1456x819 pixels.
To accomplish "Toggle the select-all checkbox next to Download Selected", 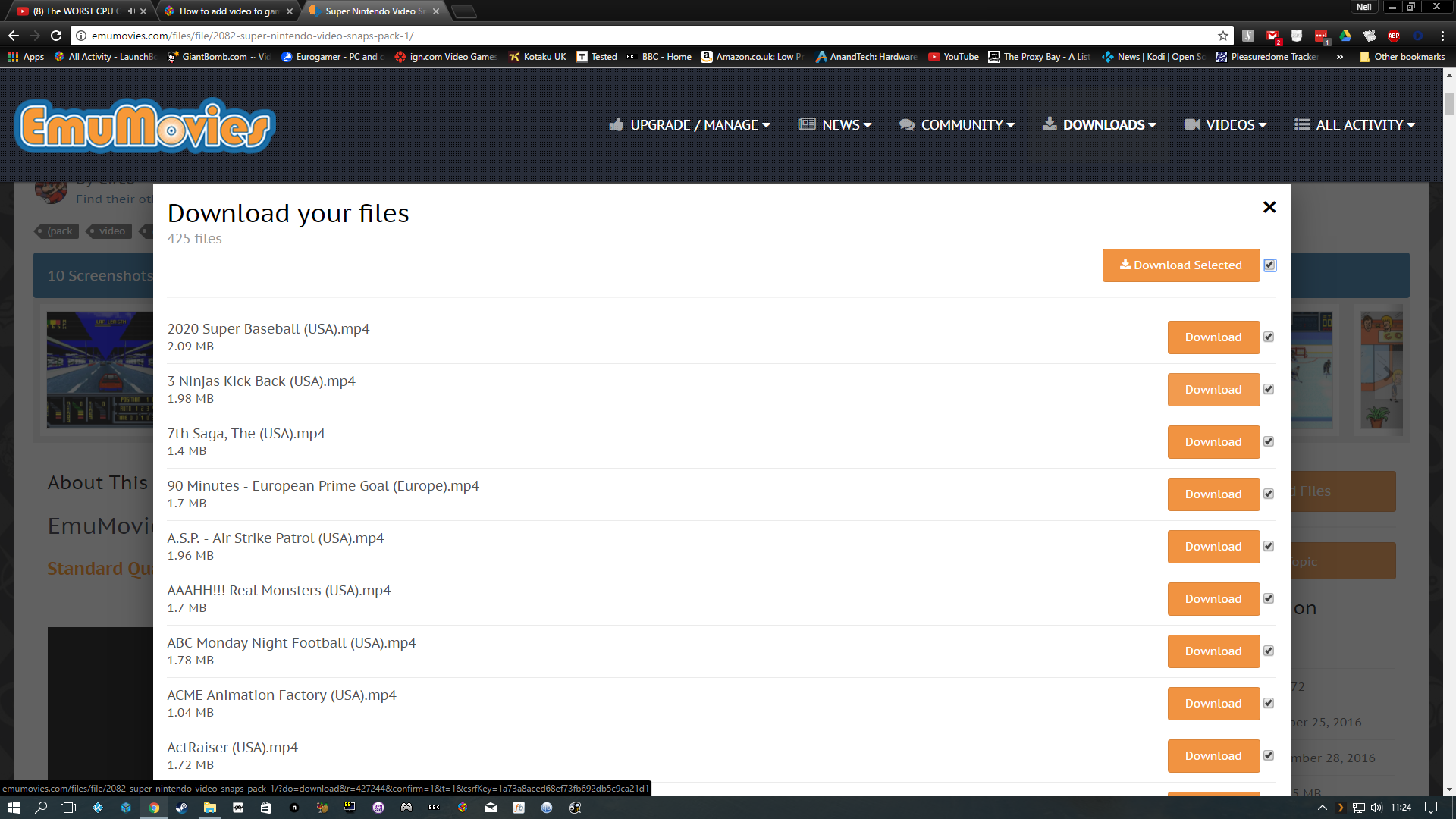I will click(1270, 265).
